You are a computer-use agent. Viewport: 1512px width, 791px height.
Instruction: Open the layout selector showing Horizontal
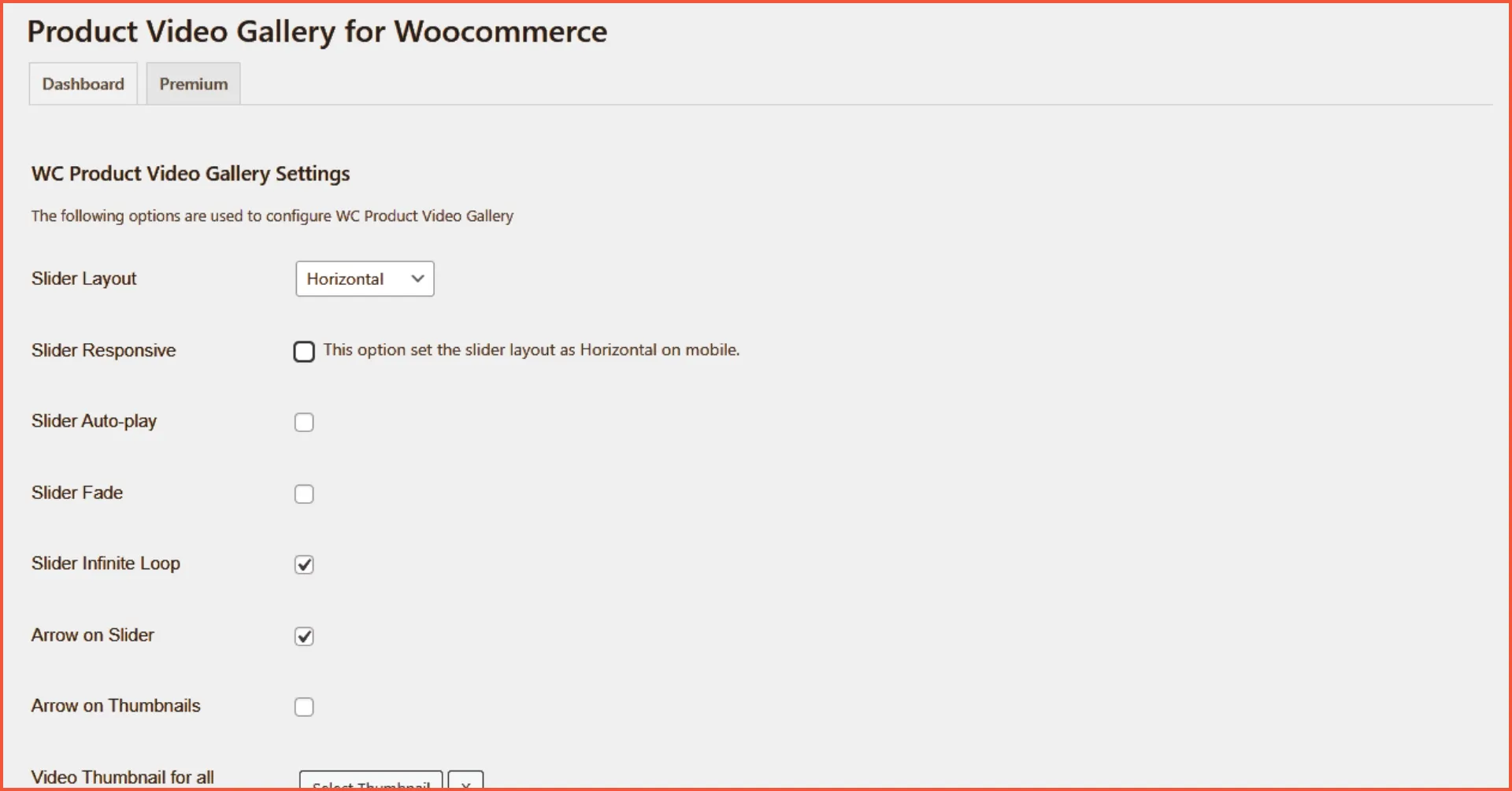[x=364, y=279]
